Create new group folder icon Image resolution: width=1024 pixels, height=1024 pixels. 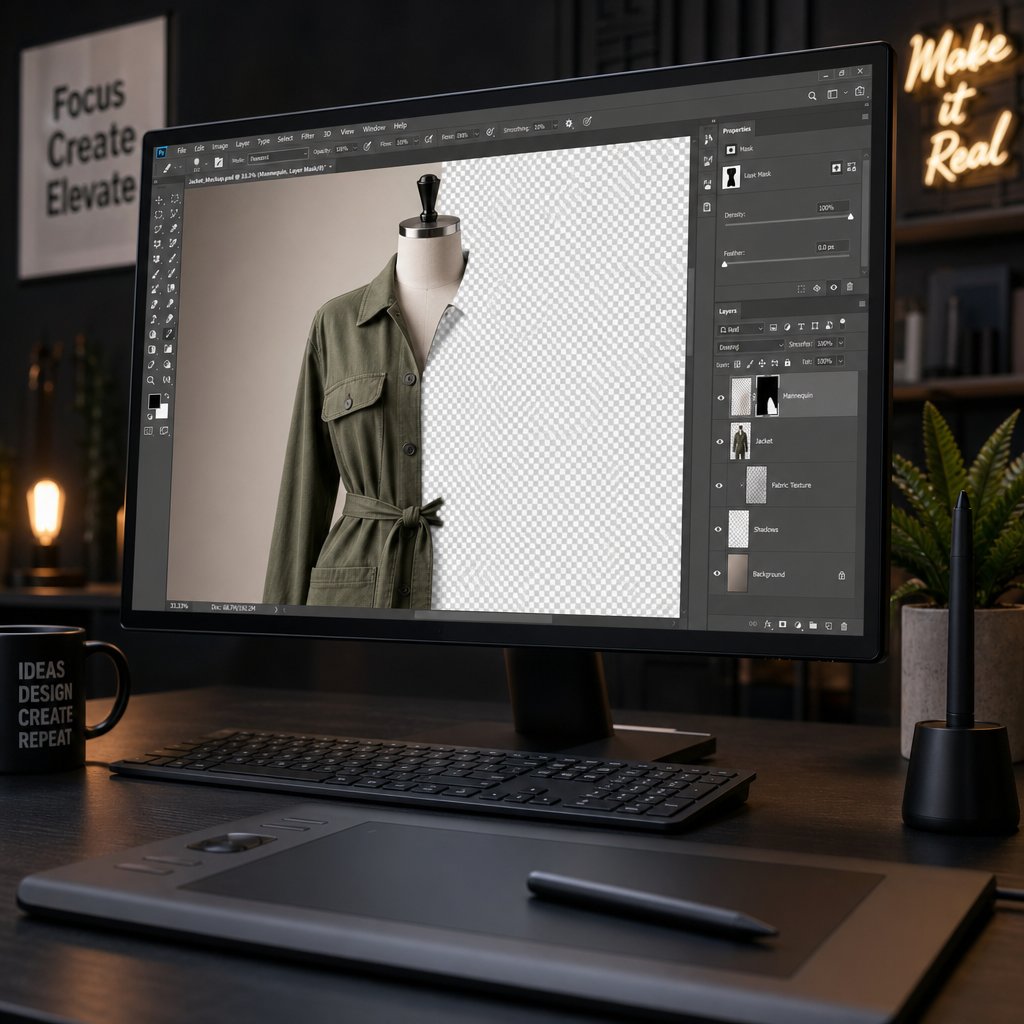813,626
